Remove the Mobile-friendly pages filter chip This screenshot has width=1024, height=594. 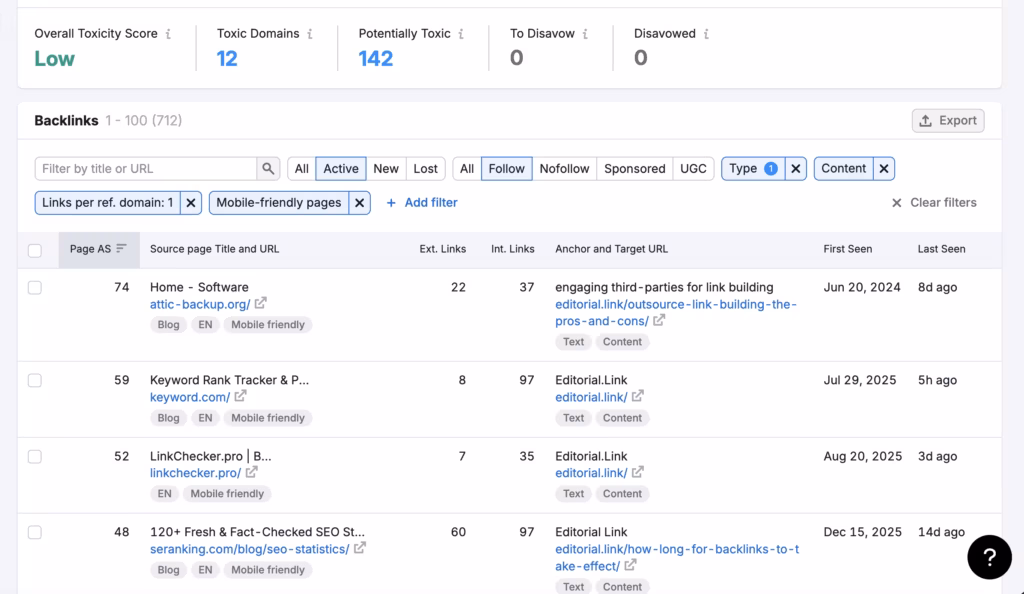coord(358,202)
